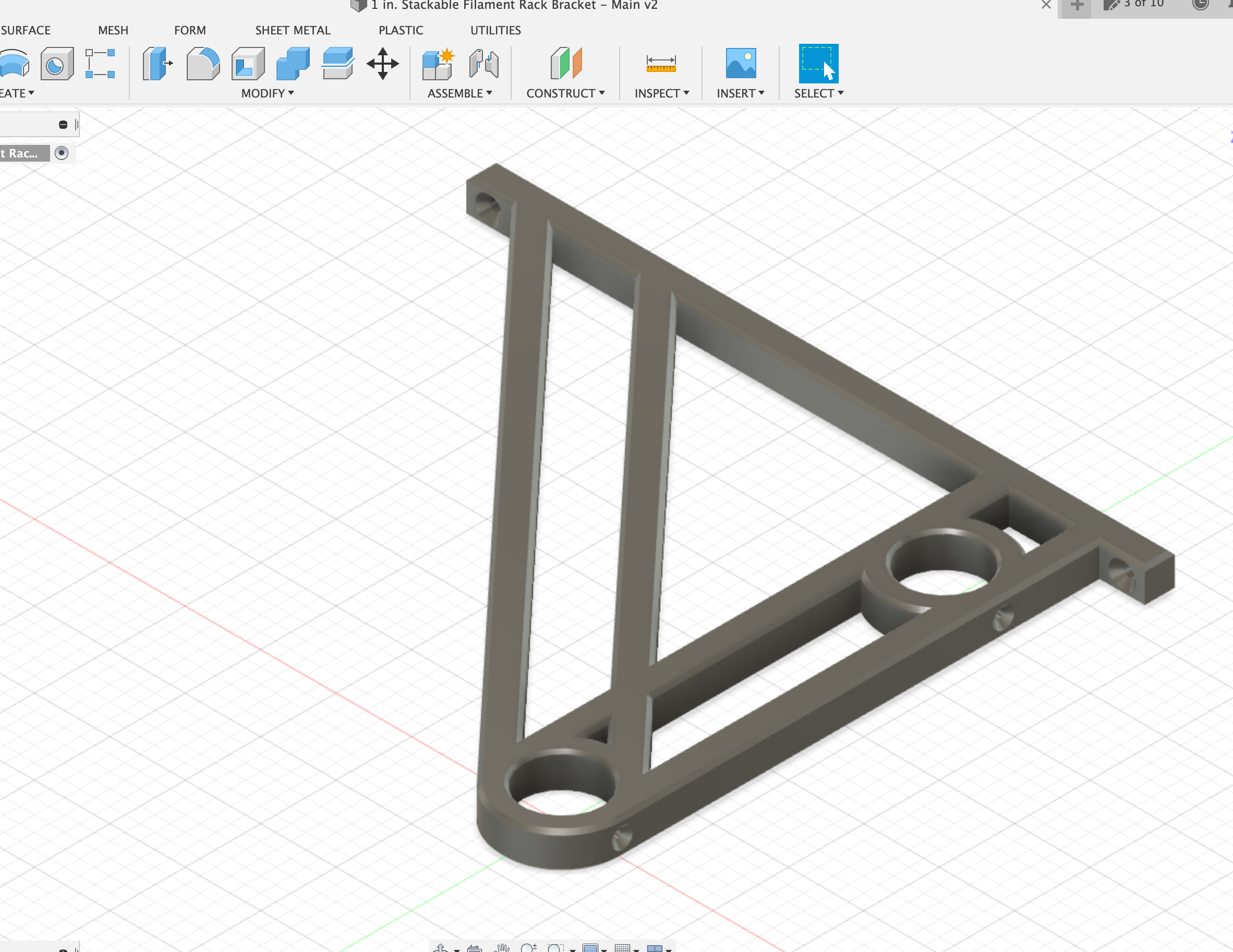Image resolution: width=1233 pixels, height=952 pixels.
Task: Switch to the PLASTIC tab
Action: 401,30
